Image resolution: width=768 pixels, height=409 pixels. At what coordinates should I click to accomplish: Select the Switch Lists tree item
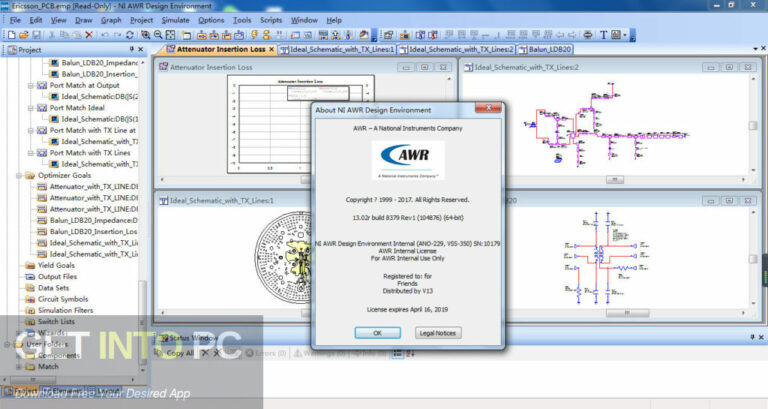coord(56,322)
